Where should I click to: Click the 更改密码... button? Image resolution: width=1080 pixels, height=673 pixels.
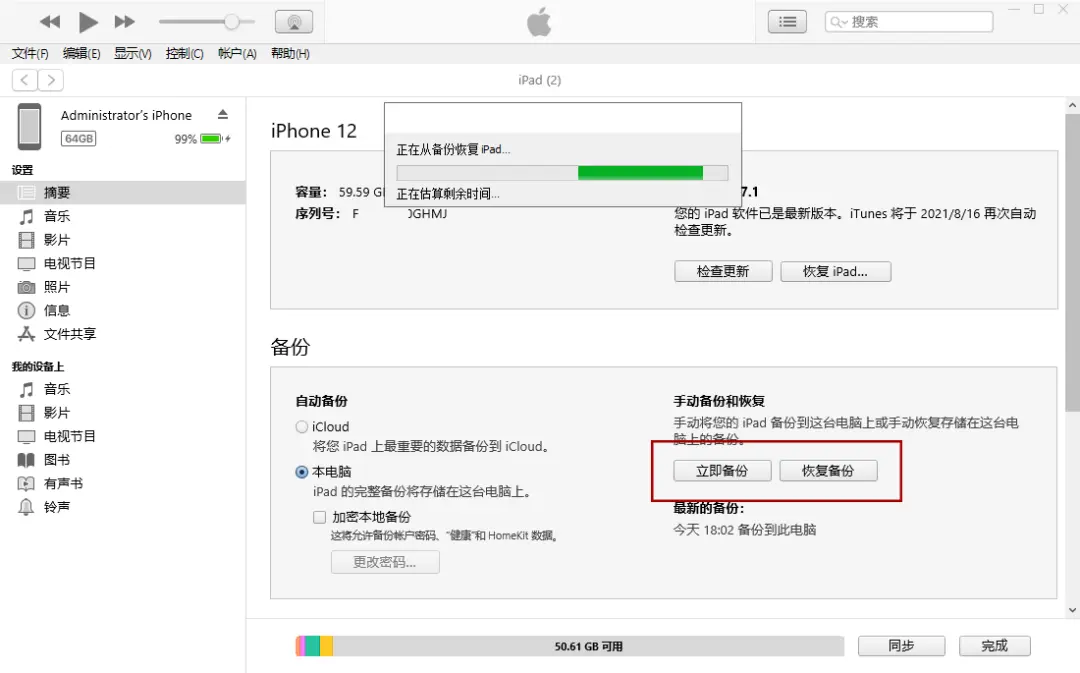[385, 562]
